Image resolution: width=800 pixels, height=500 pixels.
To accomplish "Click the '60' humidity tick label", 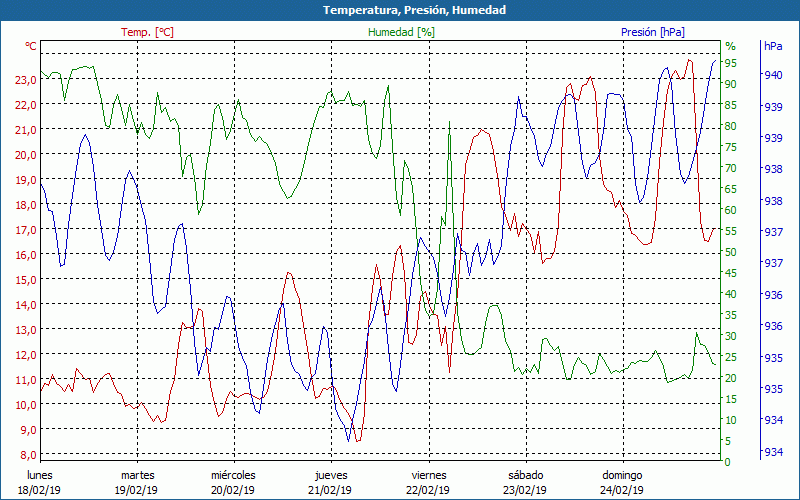I will pos(731,210).
